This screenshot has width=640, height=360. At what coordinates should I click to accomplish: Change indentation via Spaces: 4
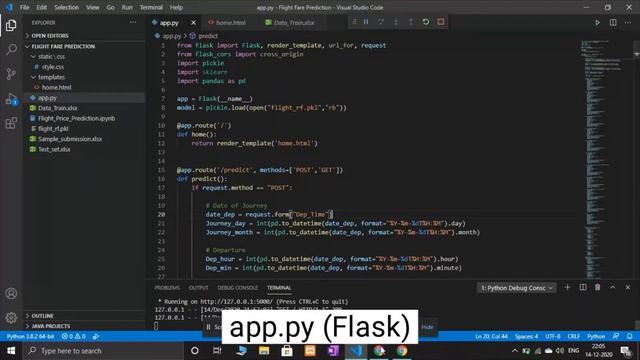[526, 336]
